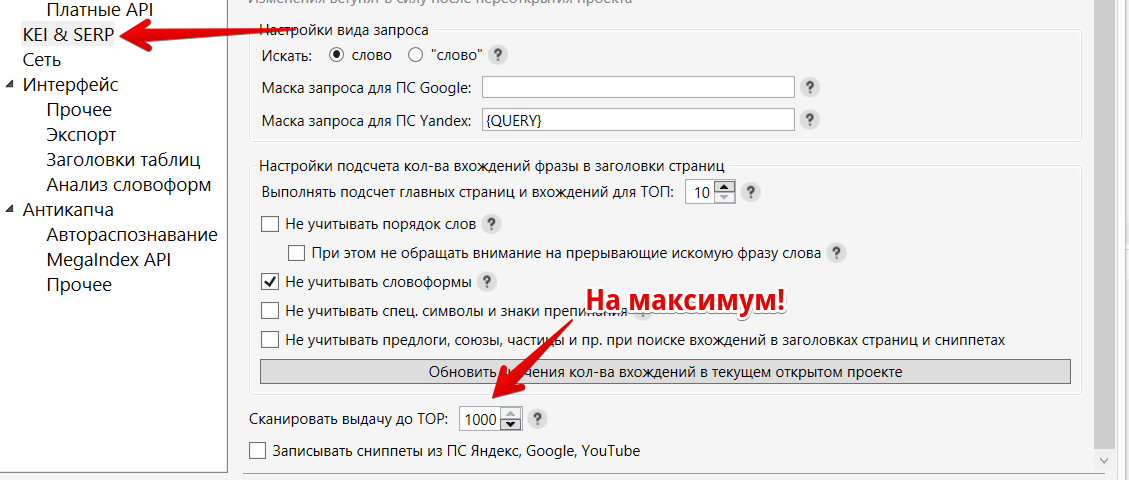Open the KEI & SERP settings section
Screen dimensions: 1129x480
click(68, 35)
